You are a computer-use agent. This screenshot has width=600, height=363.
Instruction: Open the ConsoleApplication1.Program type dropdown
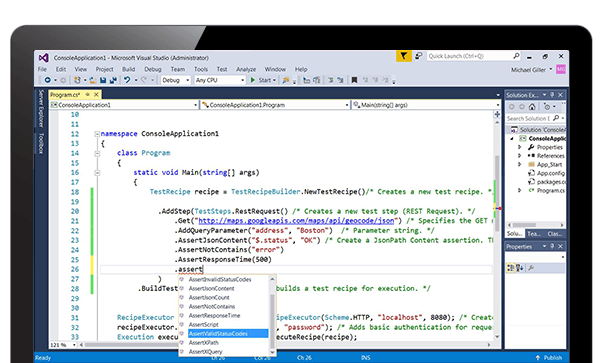coord(275,105)
